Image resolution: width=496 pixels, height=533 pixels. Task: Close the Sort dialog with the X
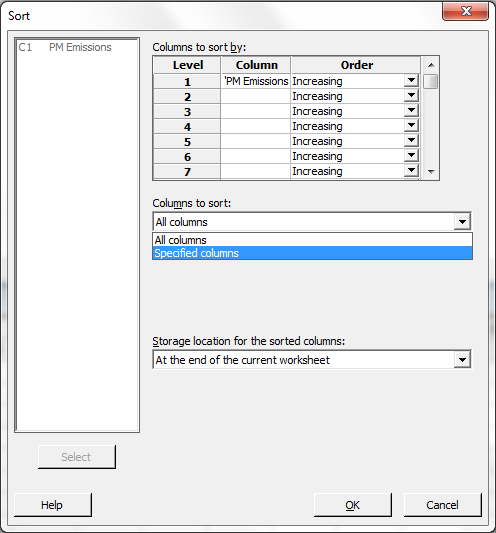click(x=465, y=11)
